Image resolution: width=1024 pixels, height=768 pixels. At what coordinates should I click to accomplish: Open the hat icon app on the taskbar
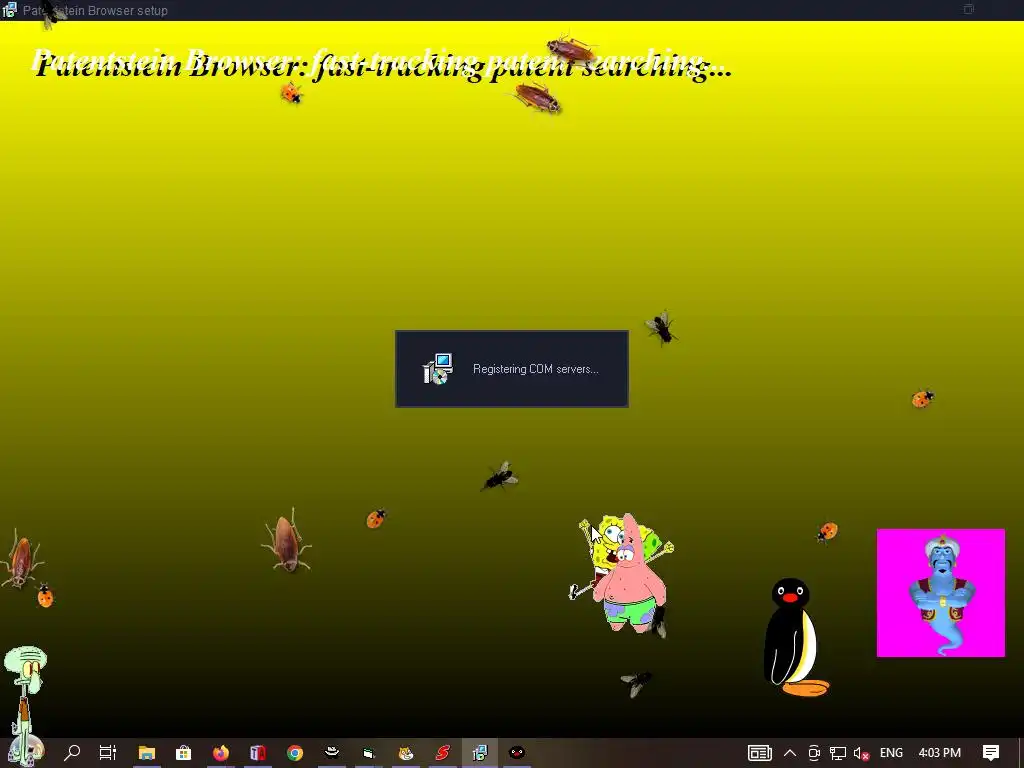click(332, 752)
